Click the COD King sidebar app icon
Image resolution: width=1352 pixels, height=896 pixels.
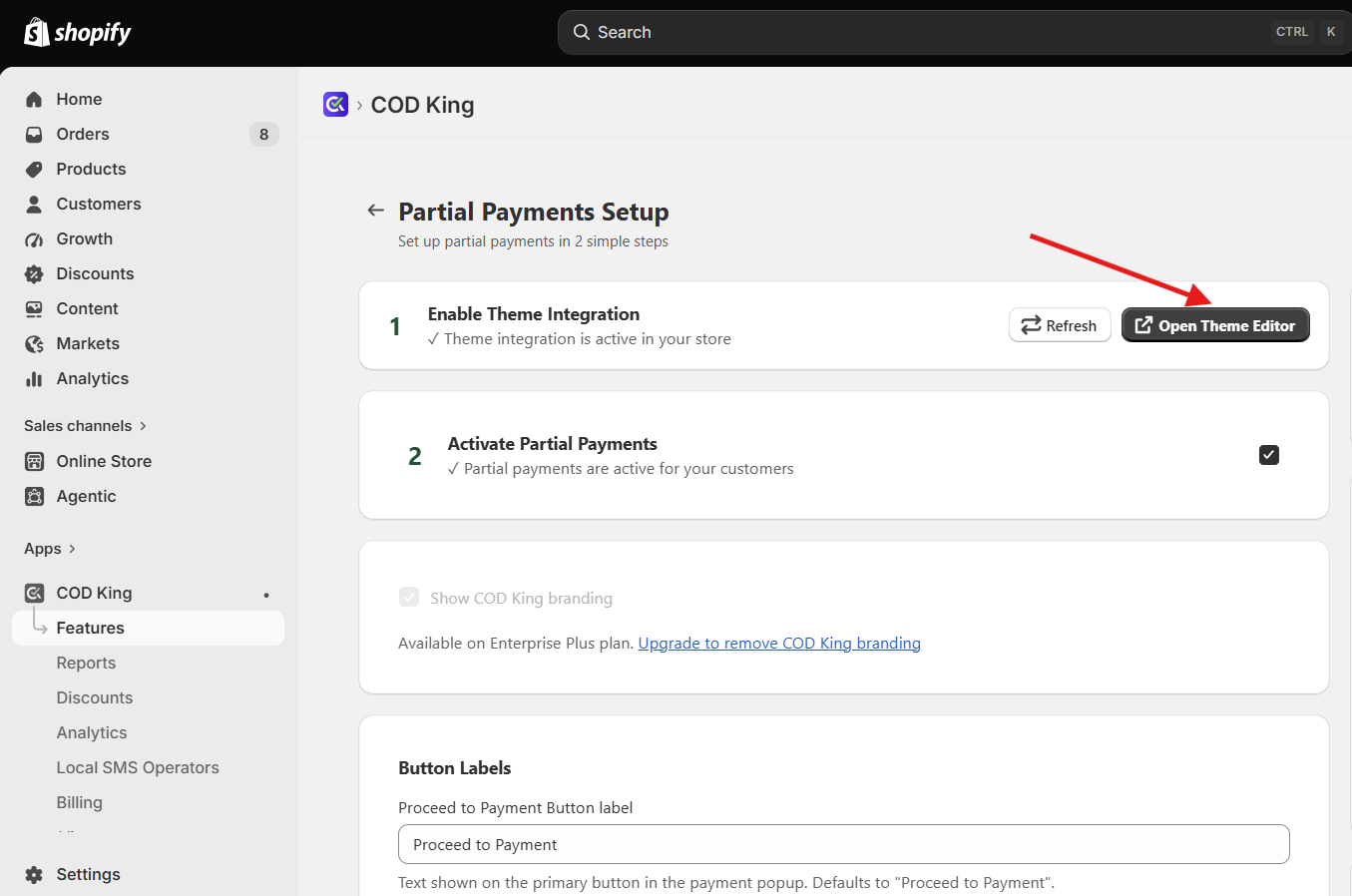(34, 593)
